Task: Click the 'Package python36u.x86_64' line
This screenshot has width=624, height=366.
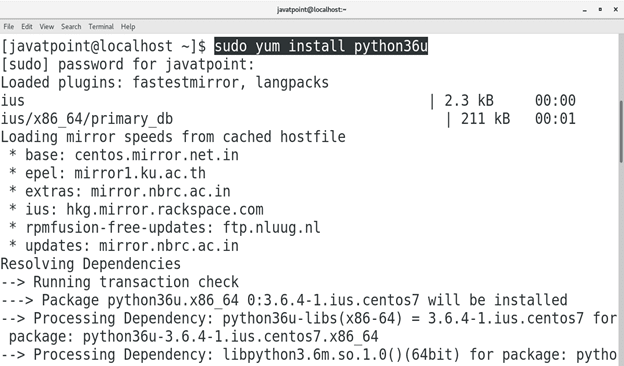Action: point(284,300)
